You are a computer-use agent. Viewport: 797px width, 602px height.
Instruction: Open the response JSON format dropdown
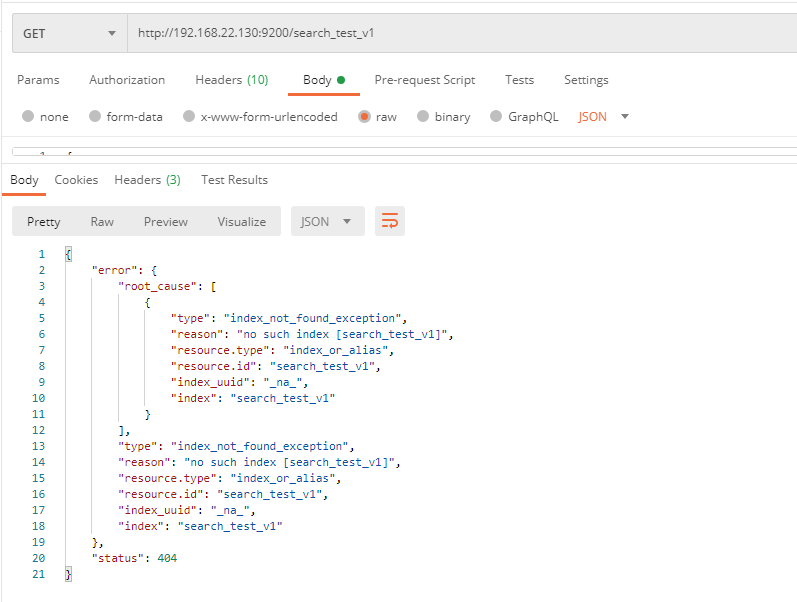(x=327, y=221)
